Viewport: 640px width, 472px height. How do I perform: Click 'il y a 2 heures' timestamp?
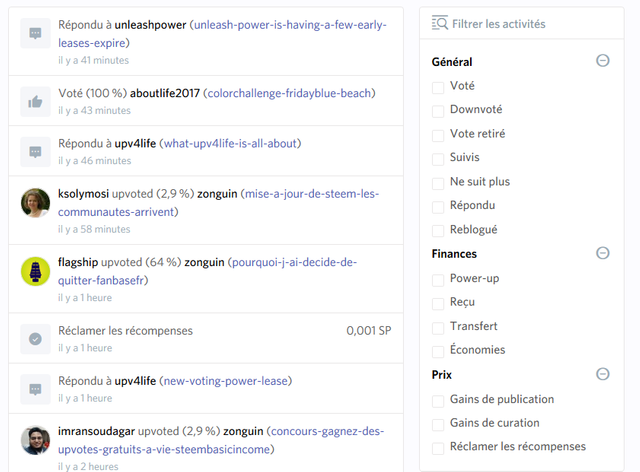click(x=88, y=466)
